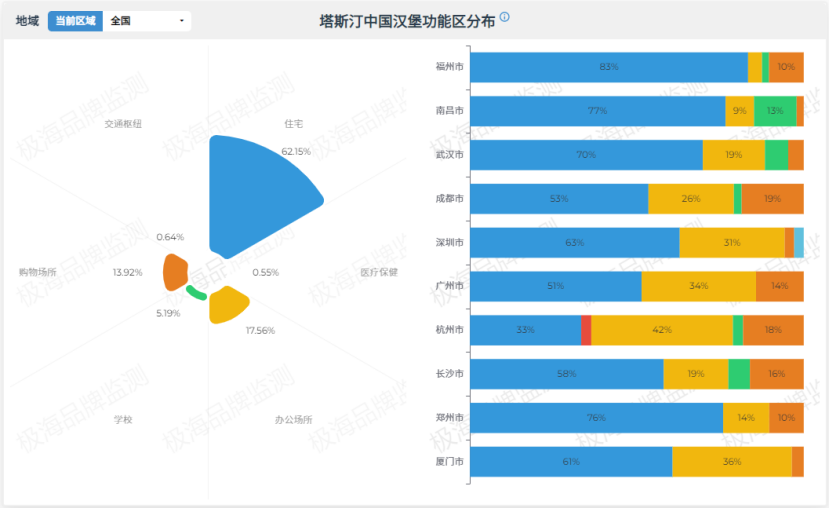Click the 广州市 yellow 34% segment
830x508 pixels.
pyautogui.click(x=699, y=286)
